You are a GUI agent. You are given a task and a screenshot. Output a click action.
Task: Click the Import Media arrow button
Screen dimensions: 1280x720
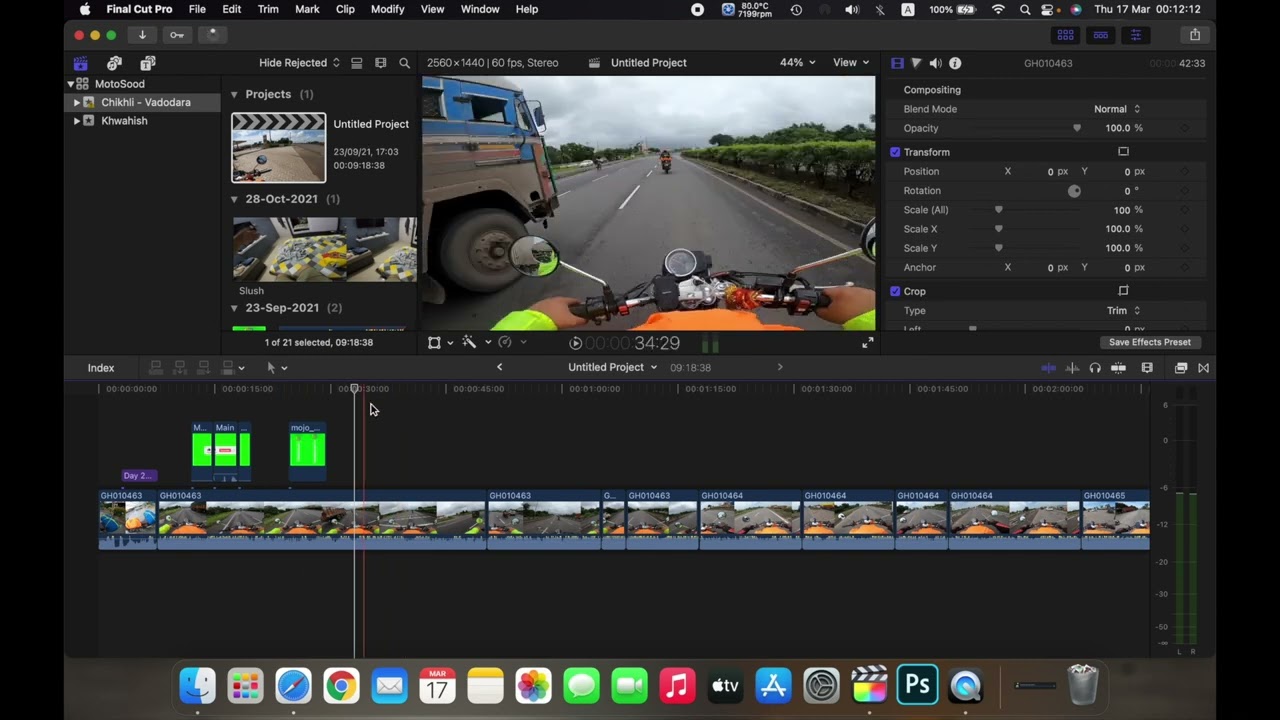[x=142, y=35]
